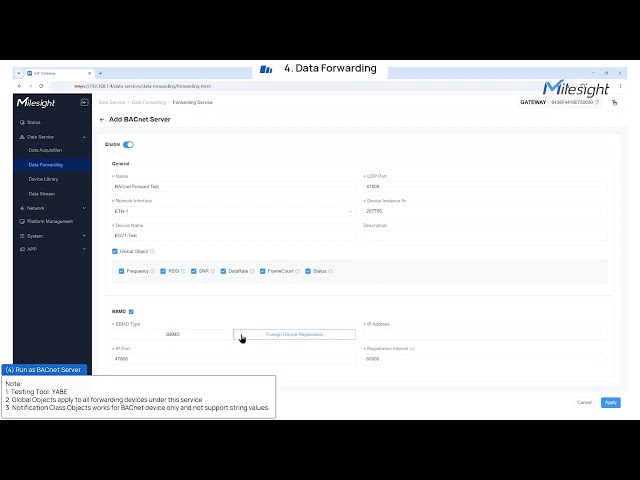Open the user account icon at top right
The width and height of the screenshot is (640, 480).
pos(614,102)
